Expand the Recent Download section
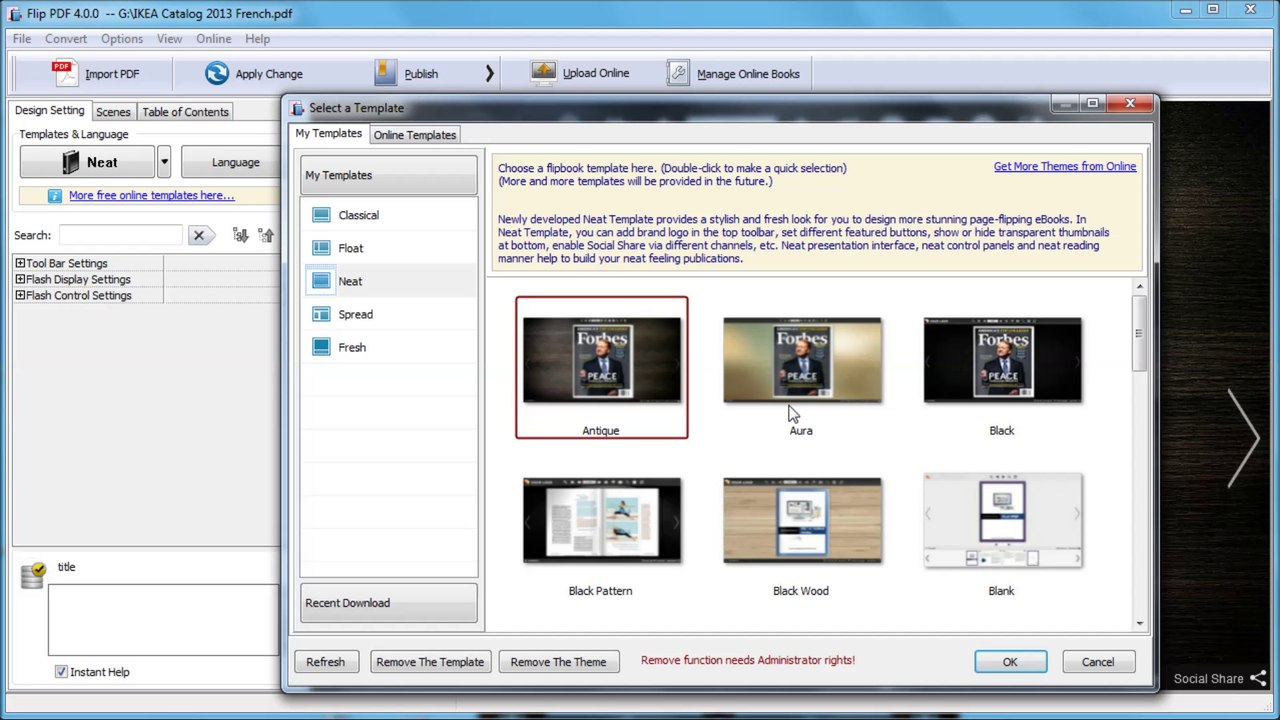 pos(389,603)
